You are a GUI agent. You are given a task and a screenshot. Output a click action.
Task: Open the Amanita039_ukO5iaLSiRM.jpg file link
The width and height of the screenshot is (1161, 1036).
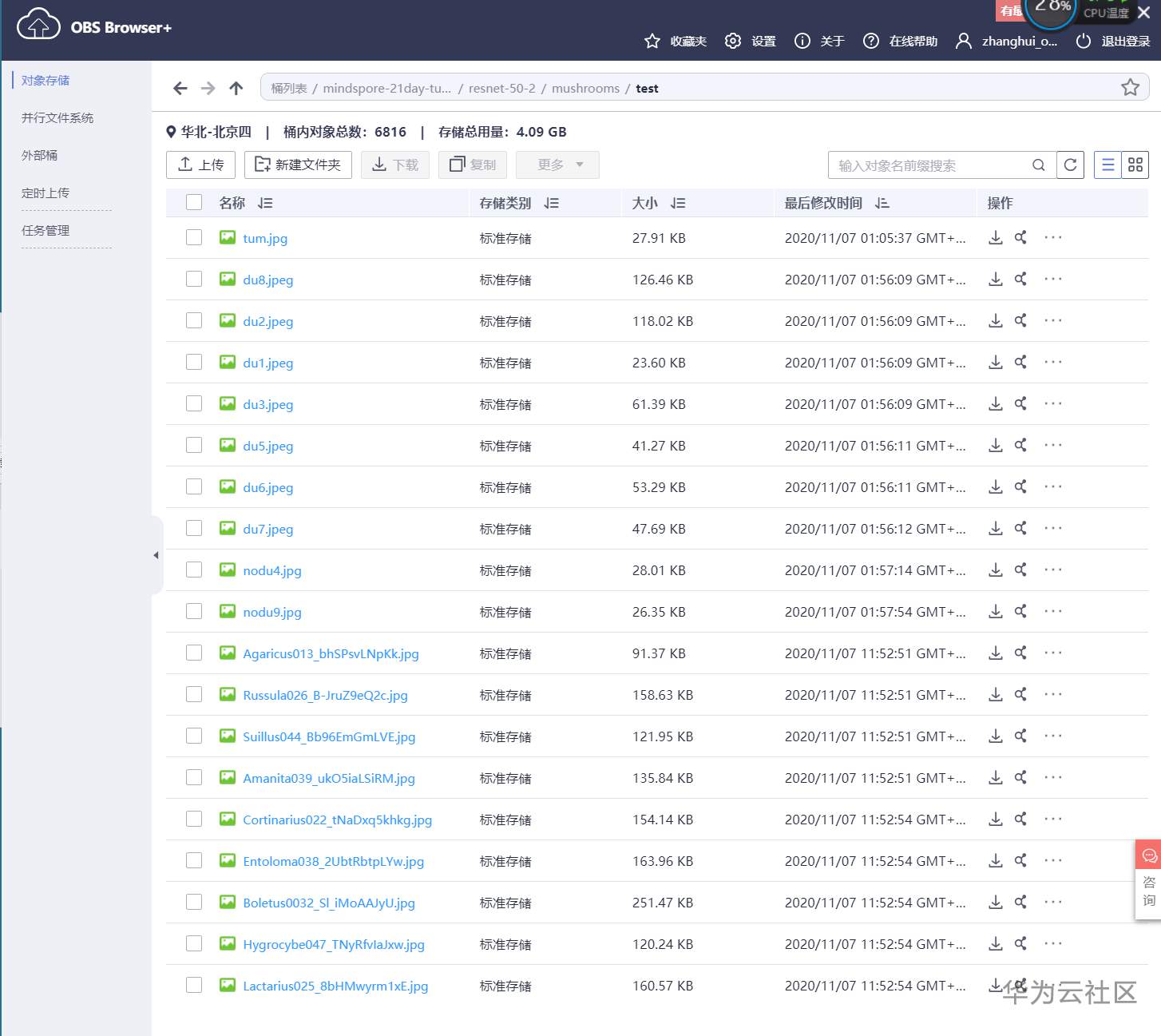(328, 778)
